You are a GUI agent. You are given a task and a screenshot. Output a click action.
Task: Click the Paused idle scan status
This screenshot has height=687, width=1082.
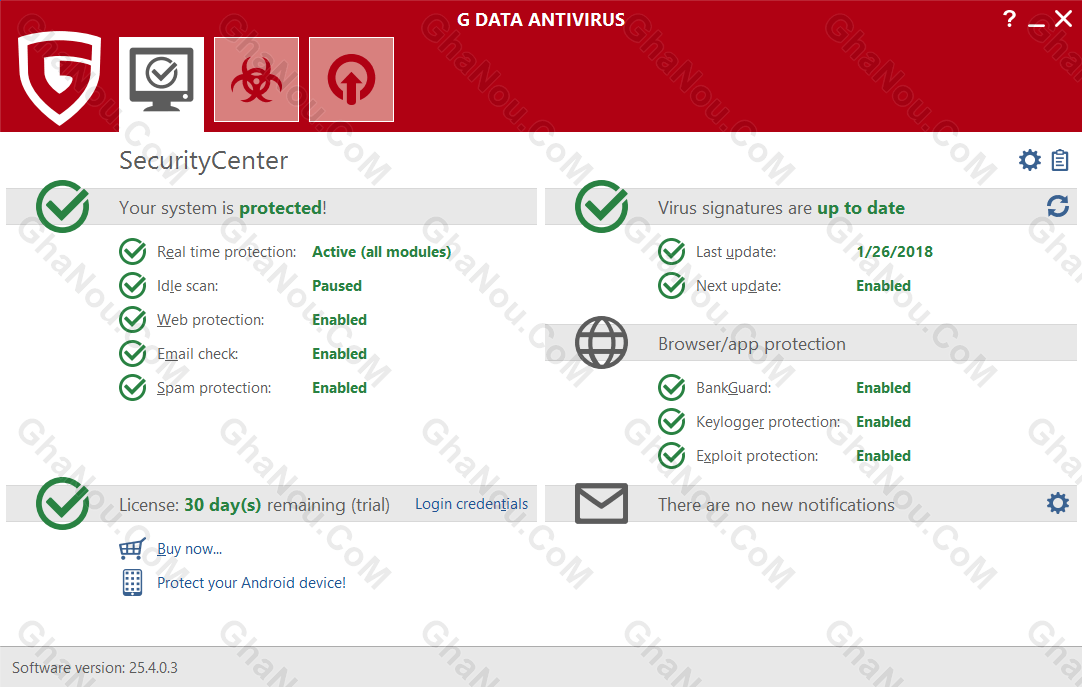337,286
